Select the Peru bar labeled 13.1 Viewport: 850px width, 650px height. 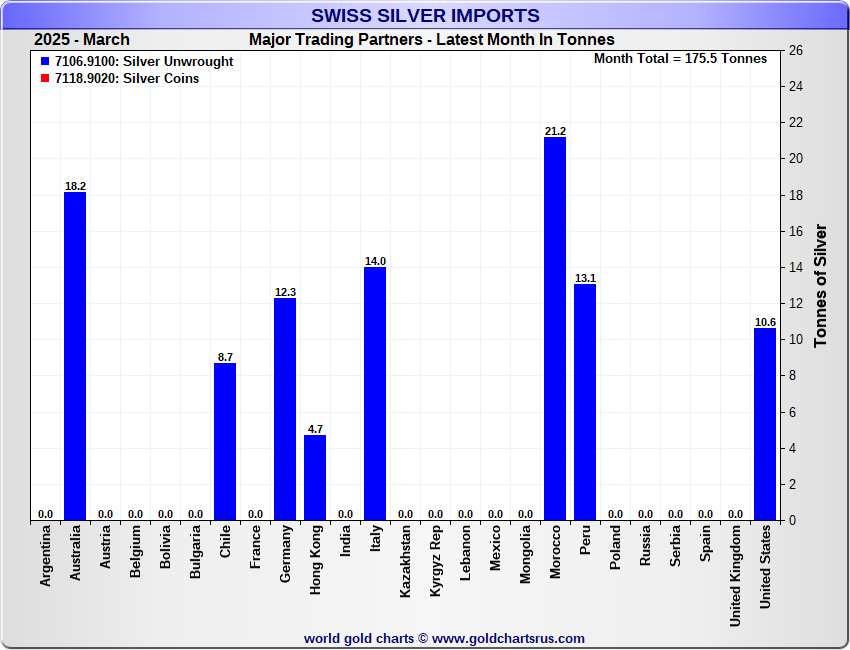tap(585, 402)
